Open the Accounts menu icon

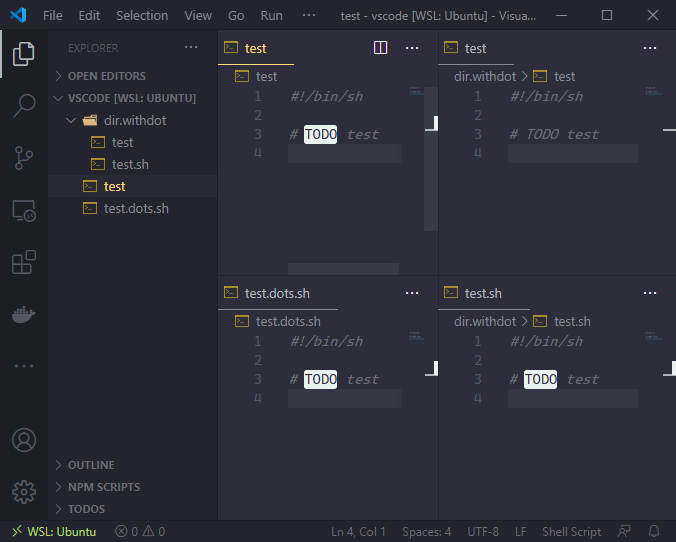click(24, 440)
